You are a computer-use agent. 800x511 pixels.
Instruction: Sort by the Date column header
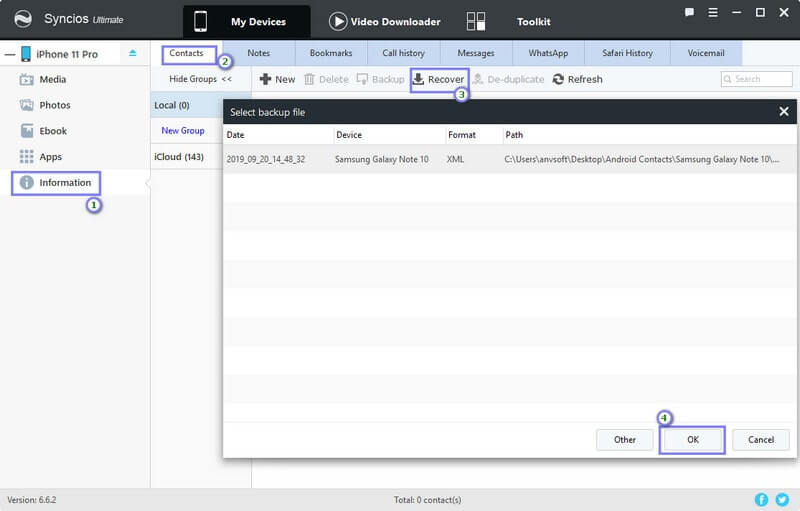tap(279, 135)
